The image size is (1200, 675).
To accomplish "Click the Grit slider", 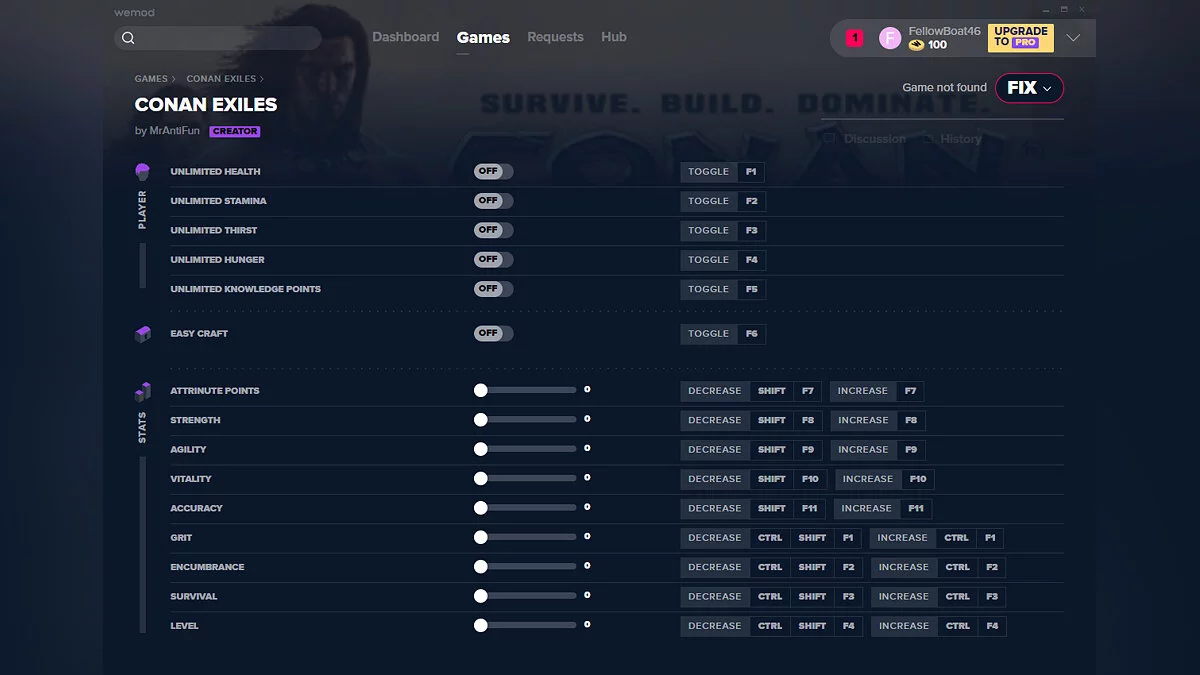I will click(526, 538).
